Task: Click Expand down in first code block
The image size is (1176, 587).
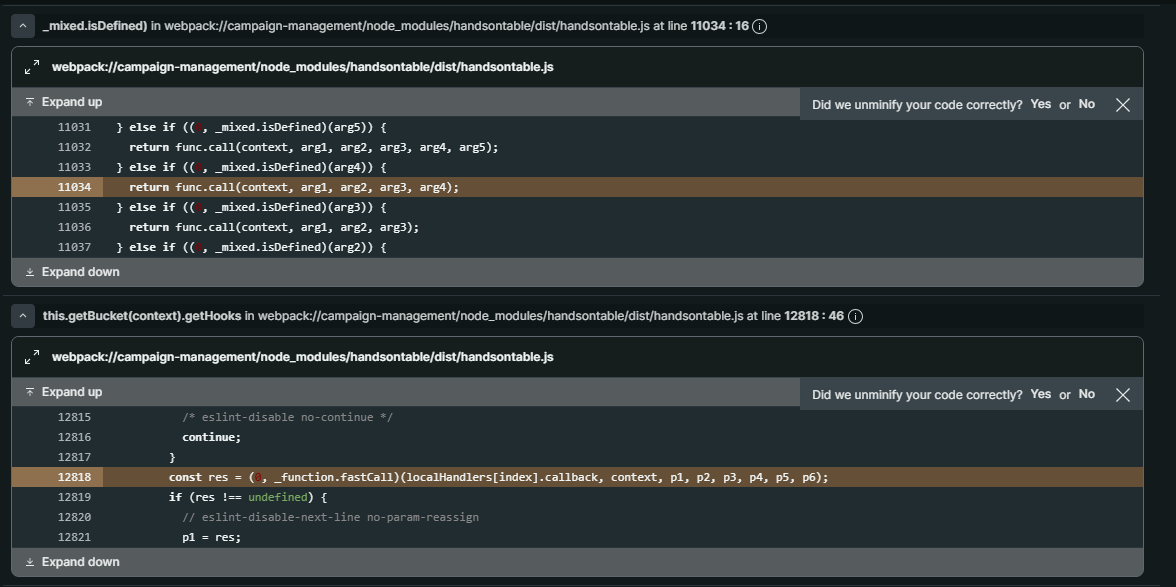Action: (x=72, y=272)
